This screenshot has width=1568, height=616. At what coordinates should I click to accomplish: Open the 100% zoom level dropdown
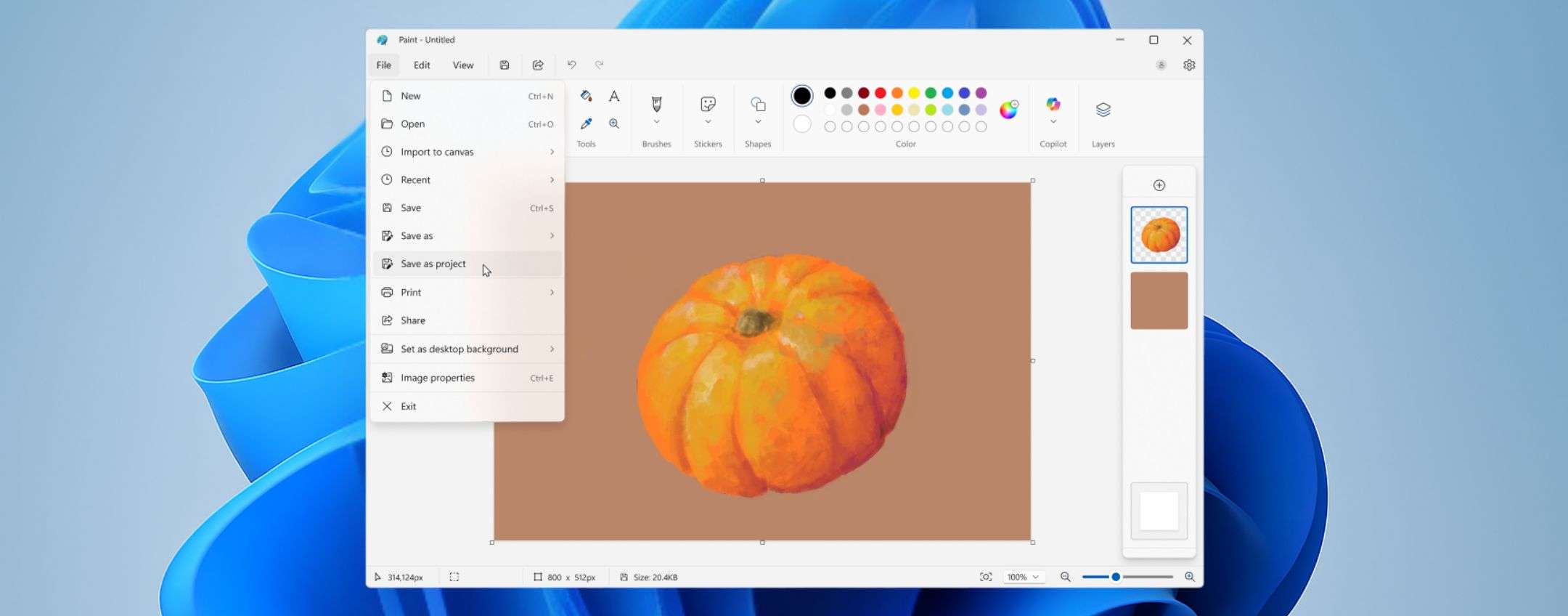click(1023, 577)
